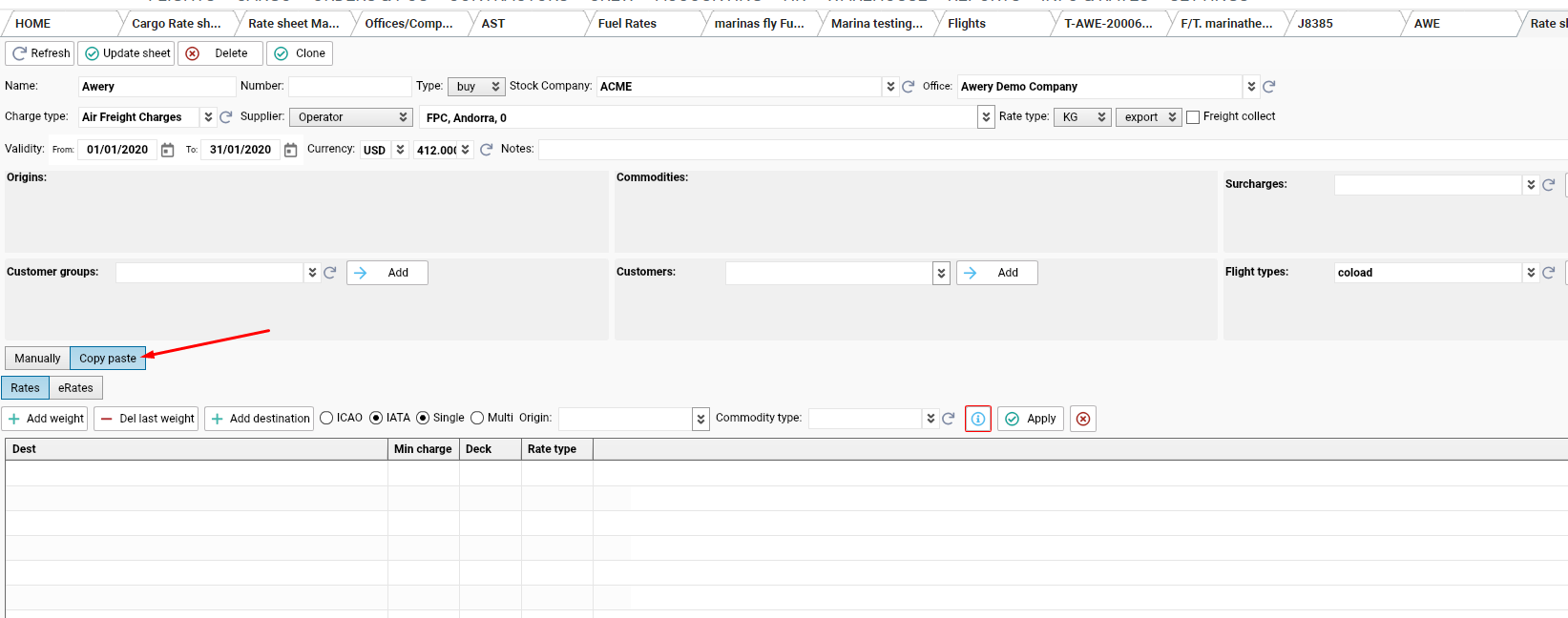Reload the Charge type list
The image size is (1568, 618).
(x=226, y=117)
